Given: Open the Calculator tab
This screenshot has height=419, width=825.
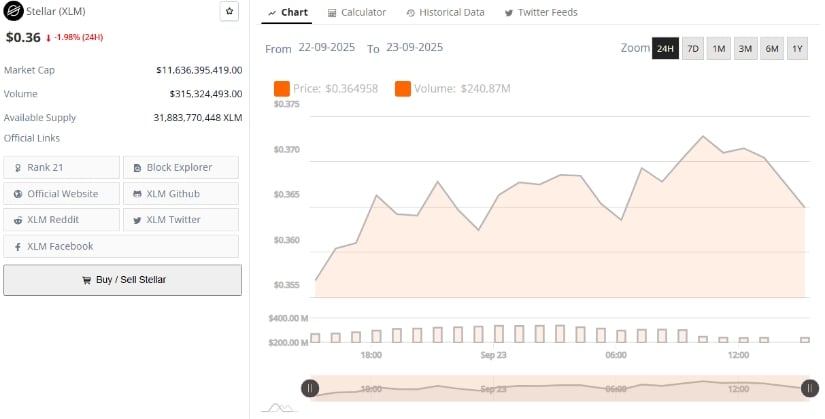Looking at the screenshot, I should click(357, 13).
